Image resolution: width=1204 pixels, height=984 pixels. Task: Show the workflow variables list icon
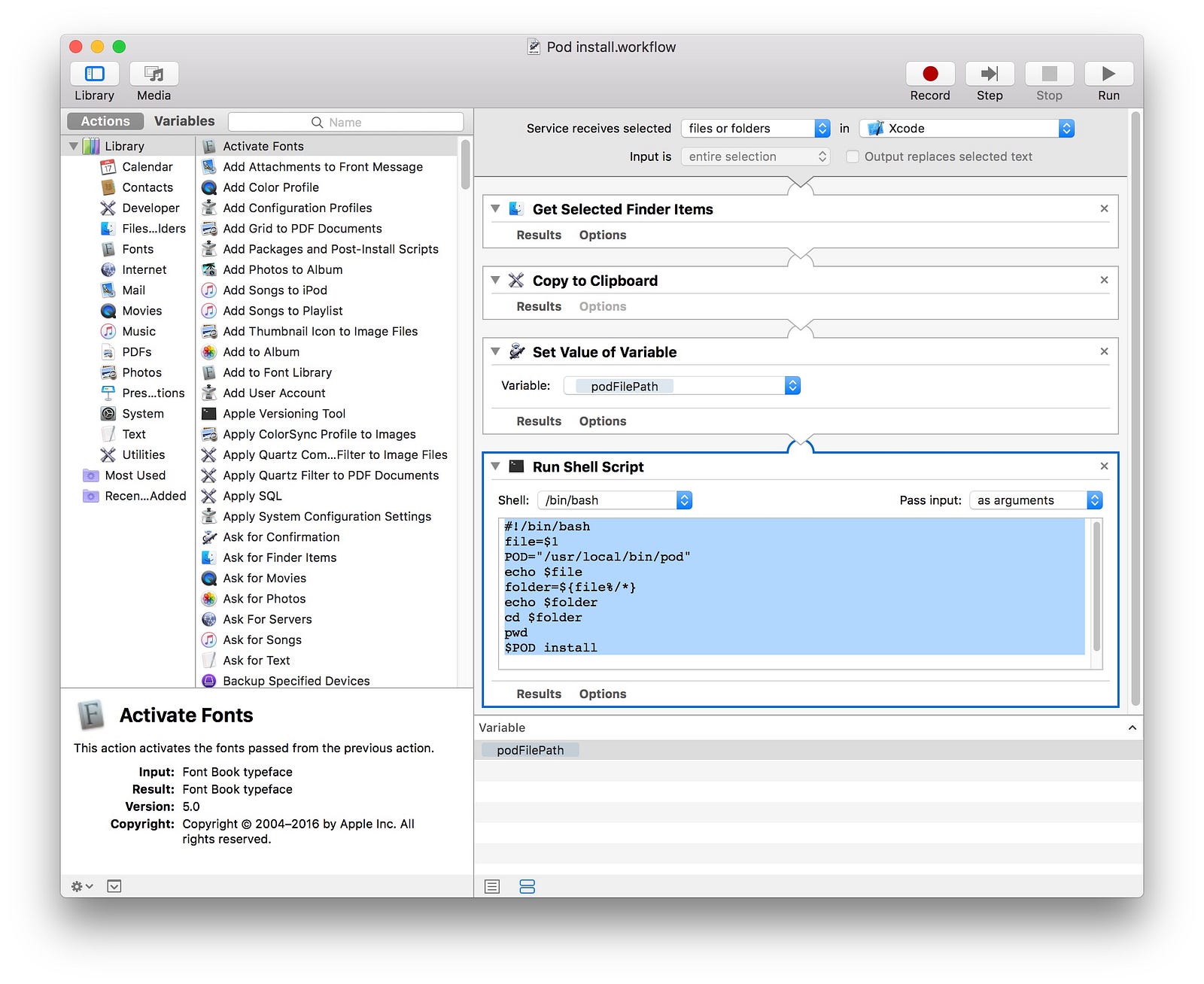[x=527, y=886]
